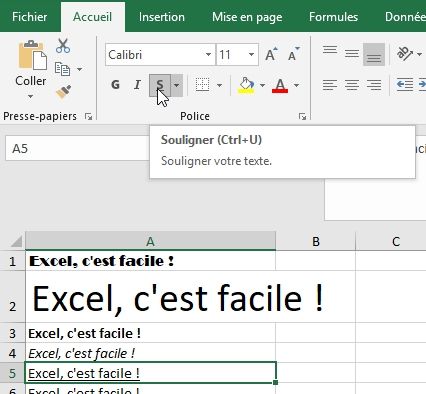Open text orientation dropdown arrow

point(419,54)
